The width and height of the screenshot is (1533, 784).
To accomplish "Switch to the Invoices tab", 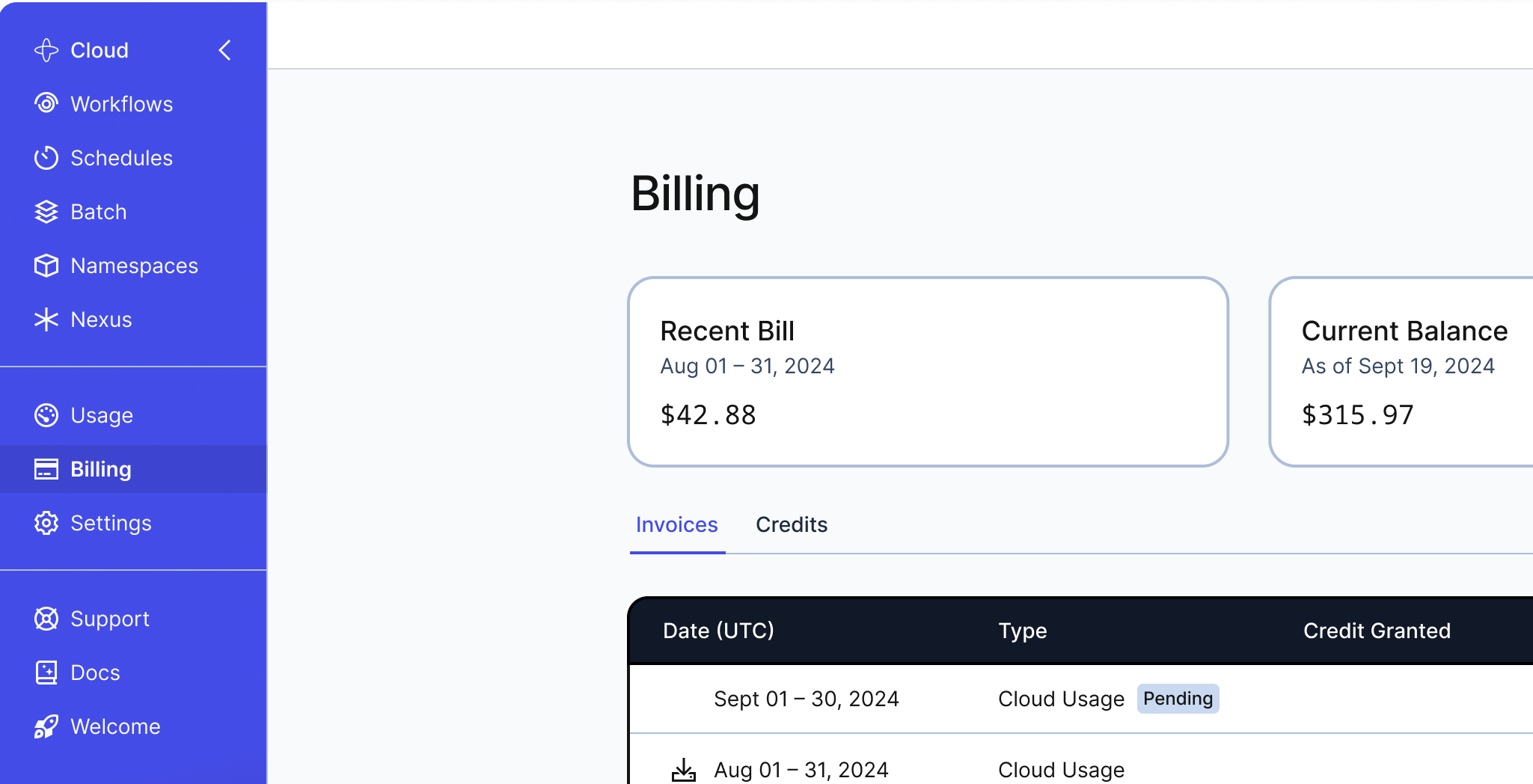I will click(676, 524).
